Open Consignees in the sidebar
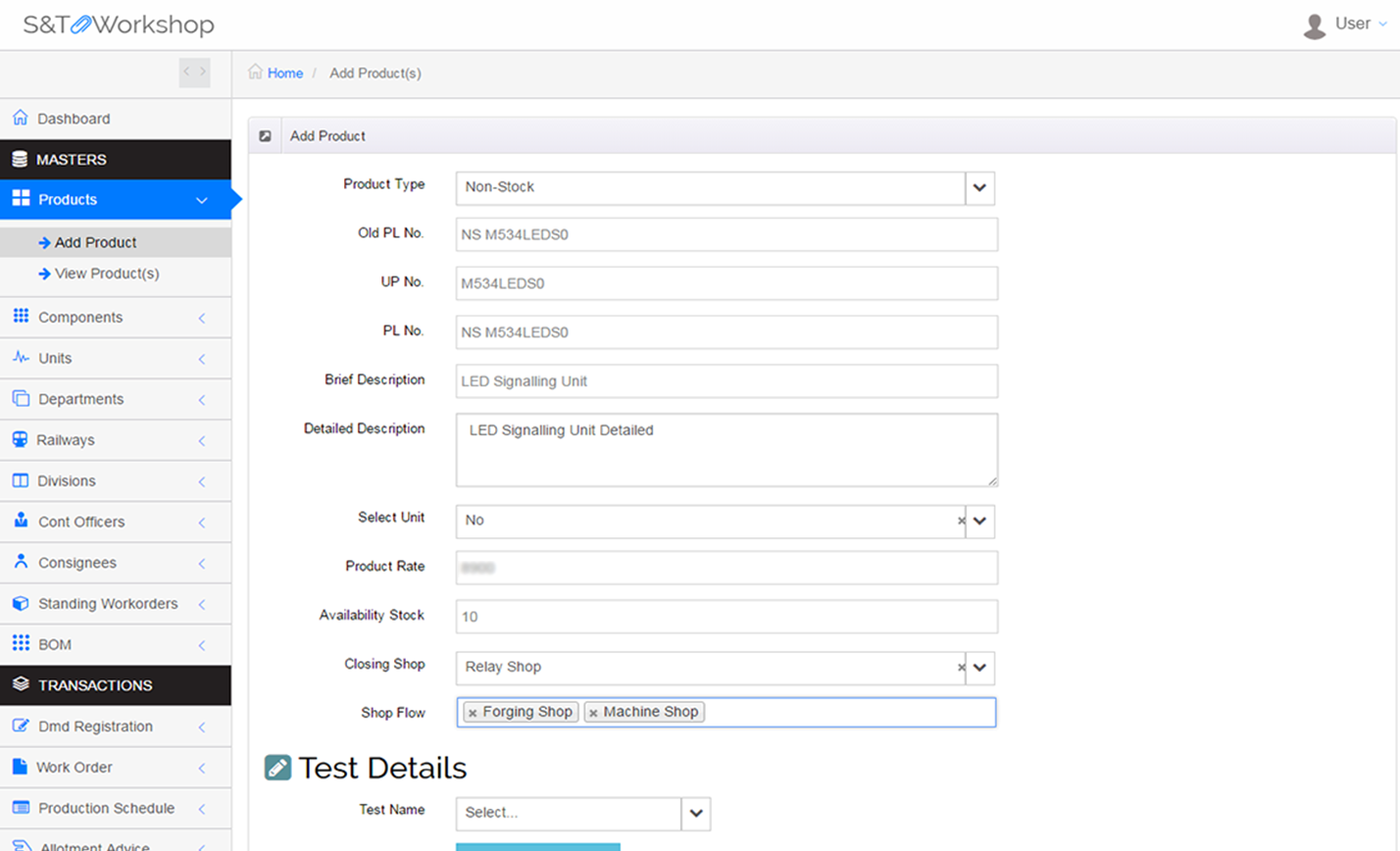The image size is (1400, 851). click(116, 563)
